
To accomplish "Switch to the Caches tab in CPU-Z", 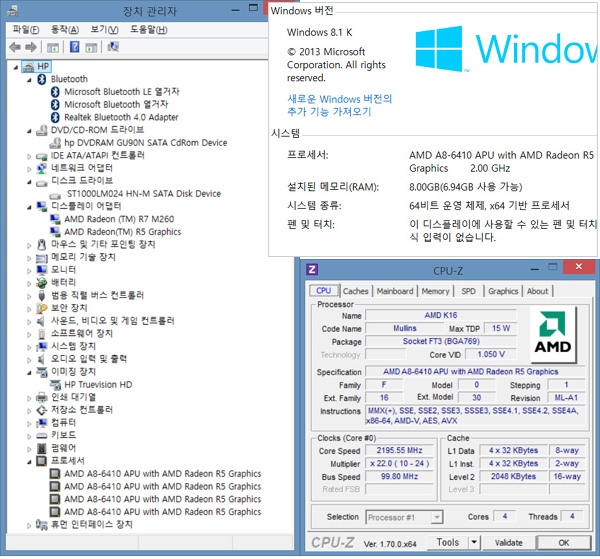I will [355, 291].
